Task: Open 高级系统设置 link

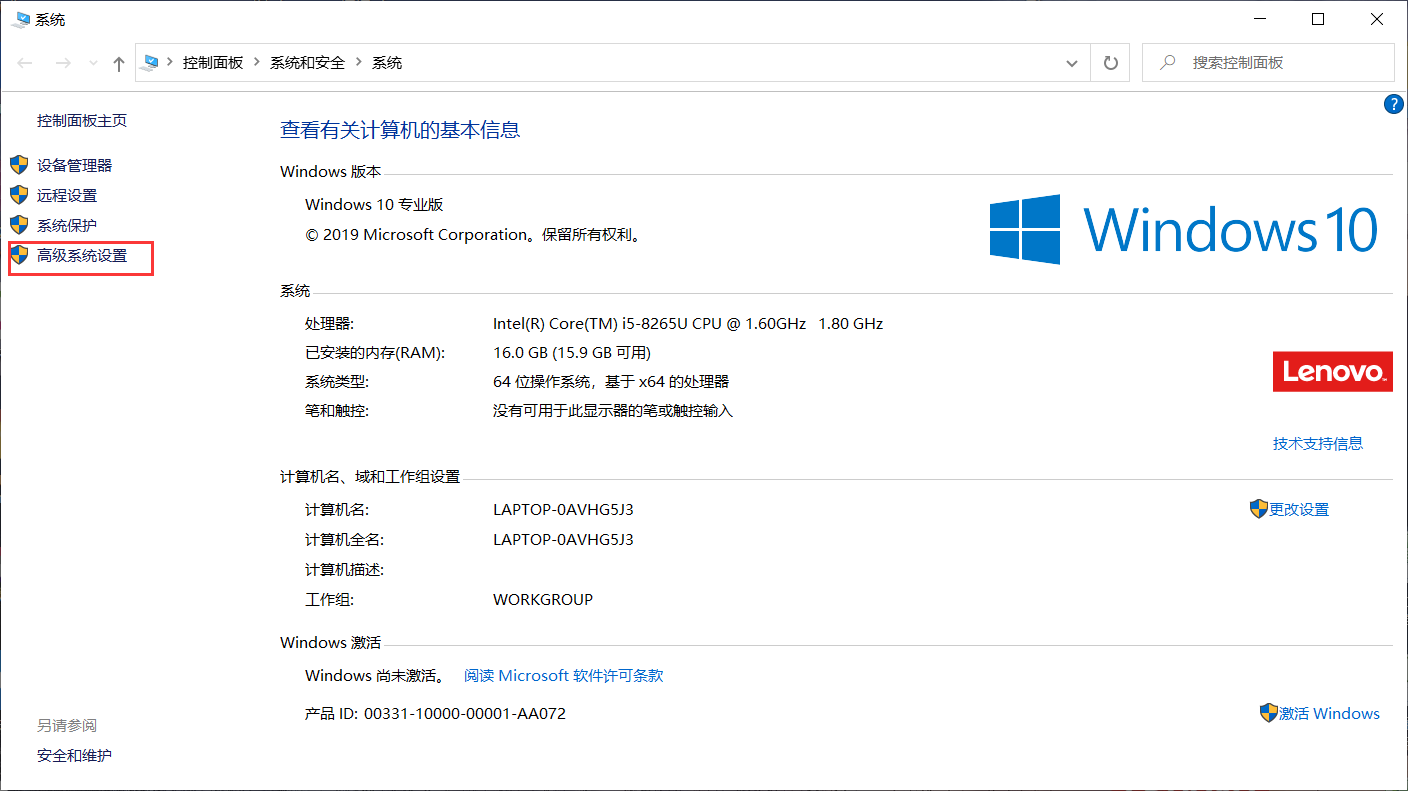Action: (x=82, y=255)
